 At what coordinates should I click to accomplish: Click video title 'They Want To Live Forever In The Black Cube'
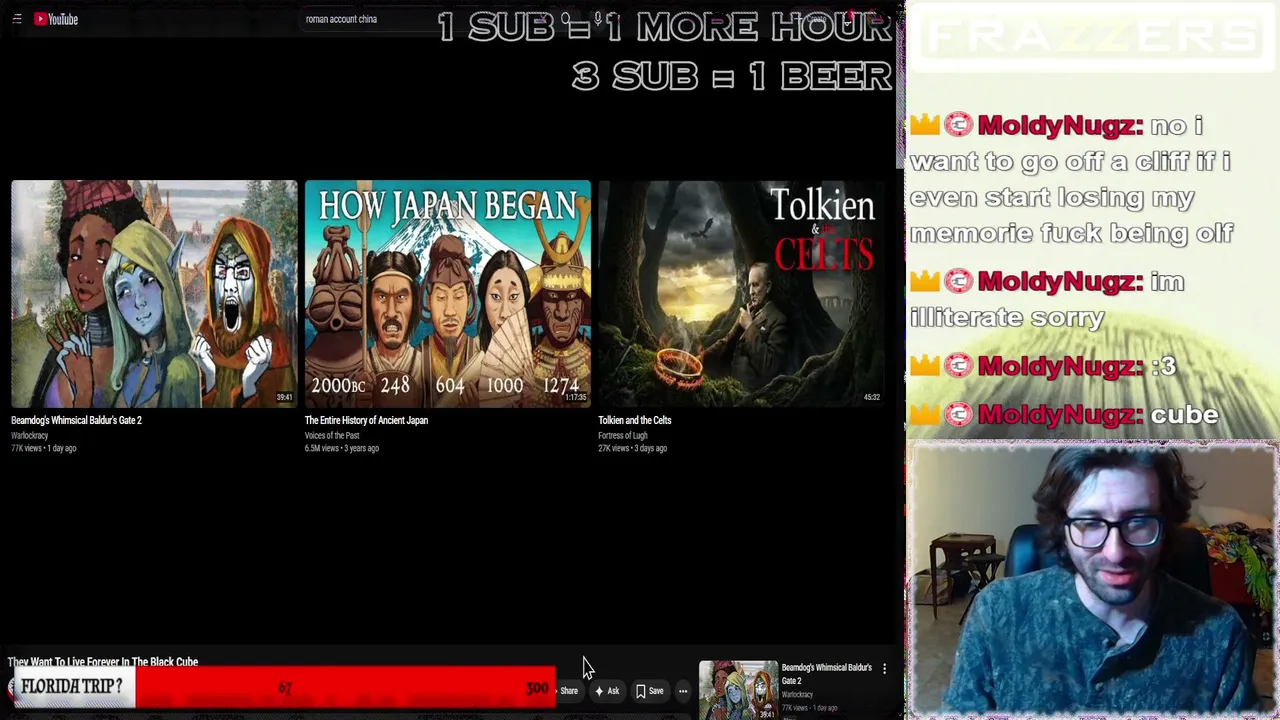(x=103, y=662)
